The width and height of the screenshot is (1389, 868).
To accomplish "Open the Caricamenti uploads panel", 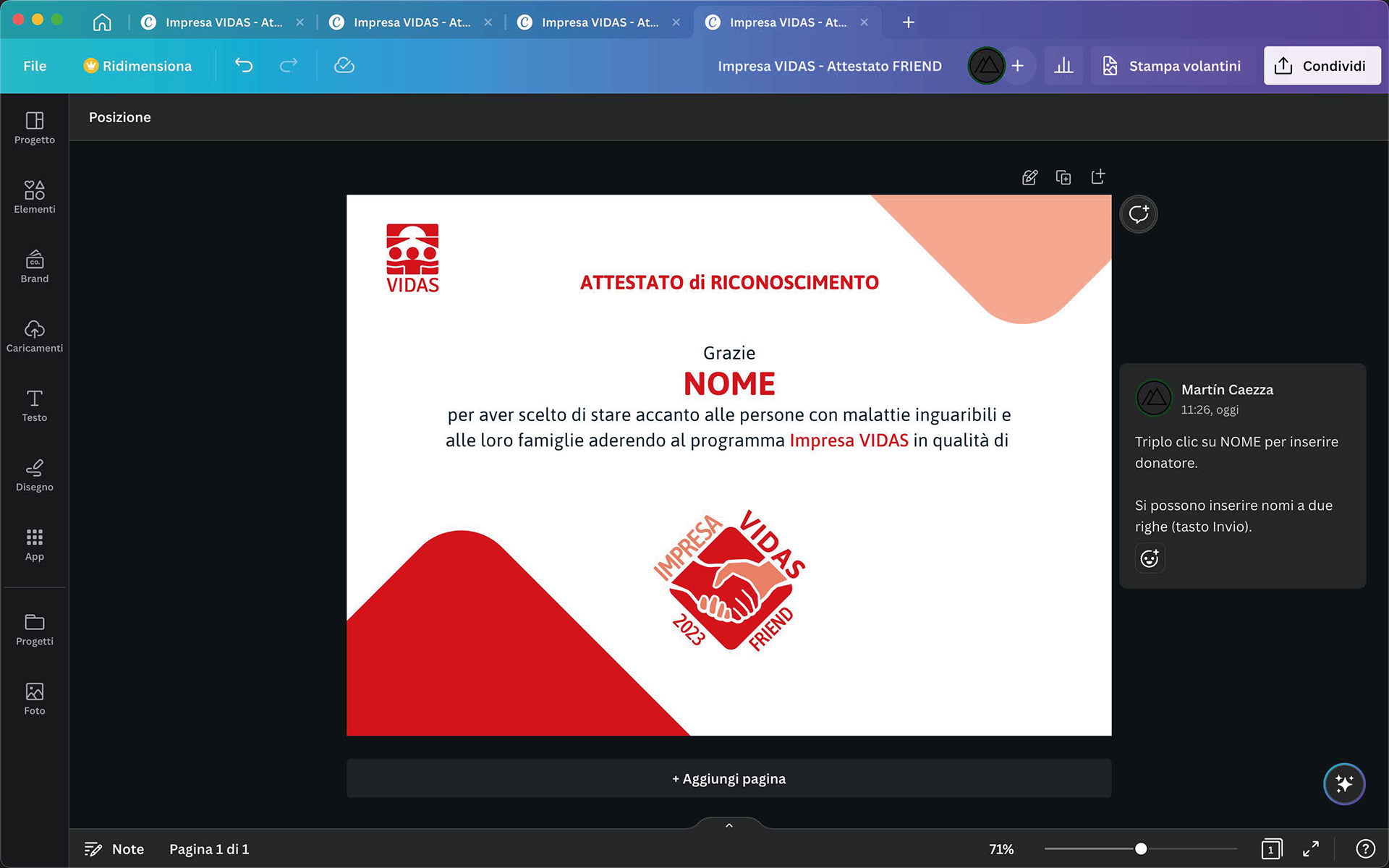I will tap(34, 336).
